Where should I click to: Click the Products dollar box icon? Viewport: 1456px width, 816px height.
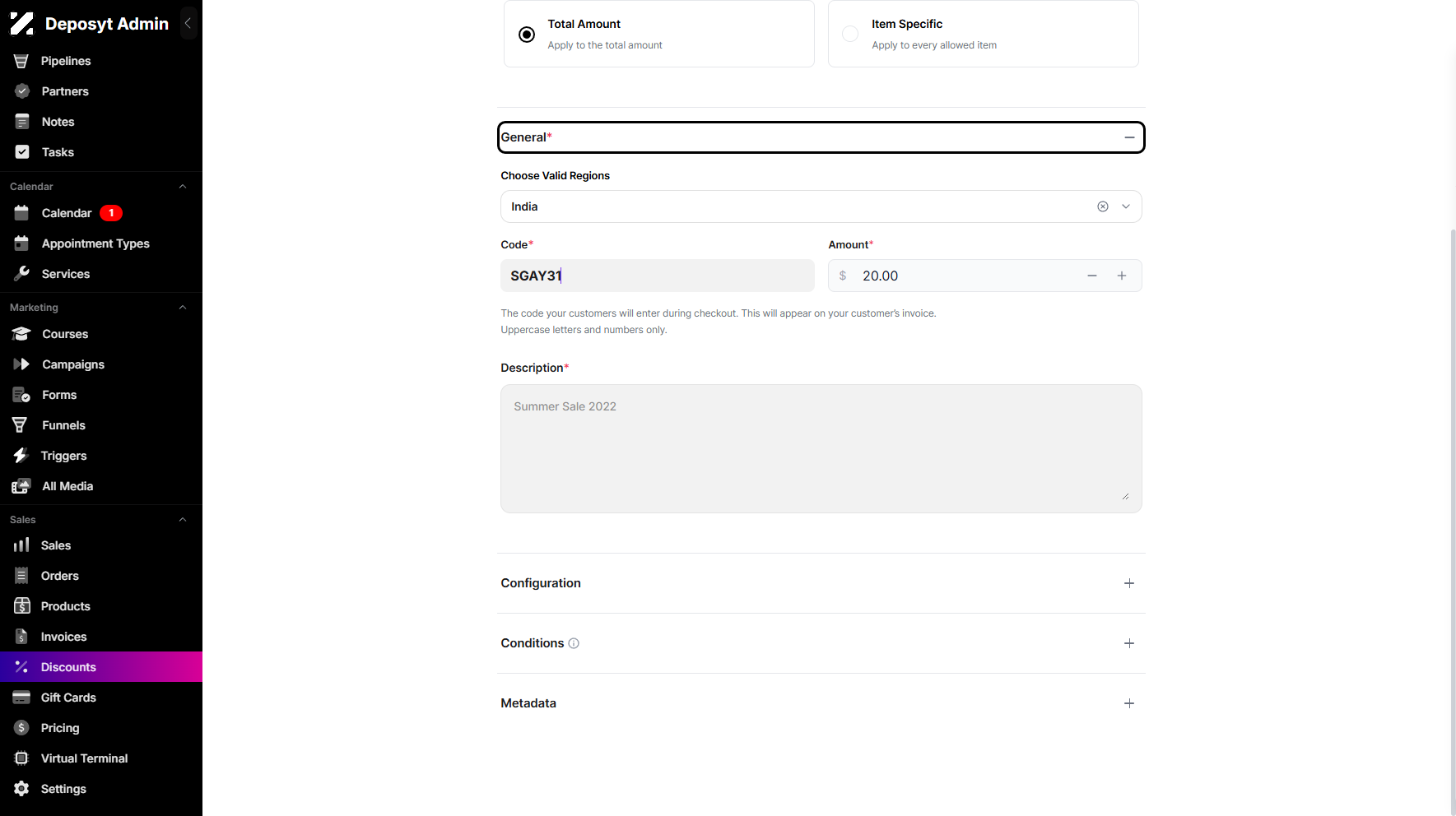[21, 606]
